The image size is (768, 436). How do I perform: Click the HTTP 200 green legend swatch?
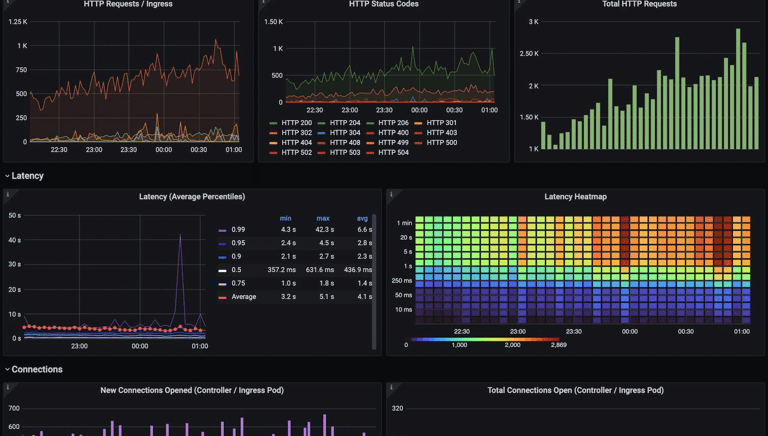point(273,123)
